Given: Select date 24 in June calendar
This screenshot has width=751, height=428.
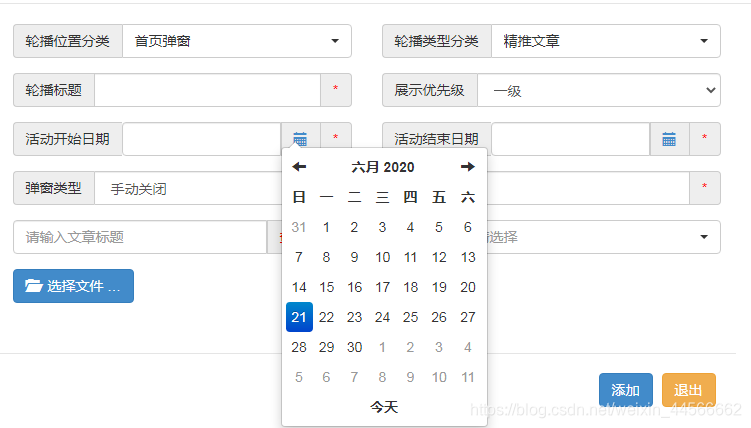Looking at the screenshot, I should 382,317.
